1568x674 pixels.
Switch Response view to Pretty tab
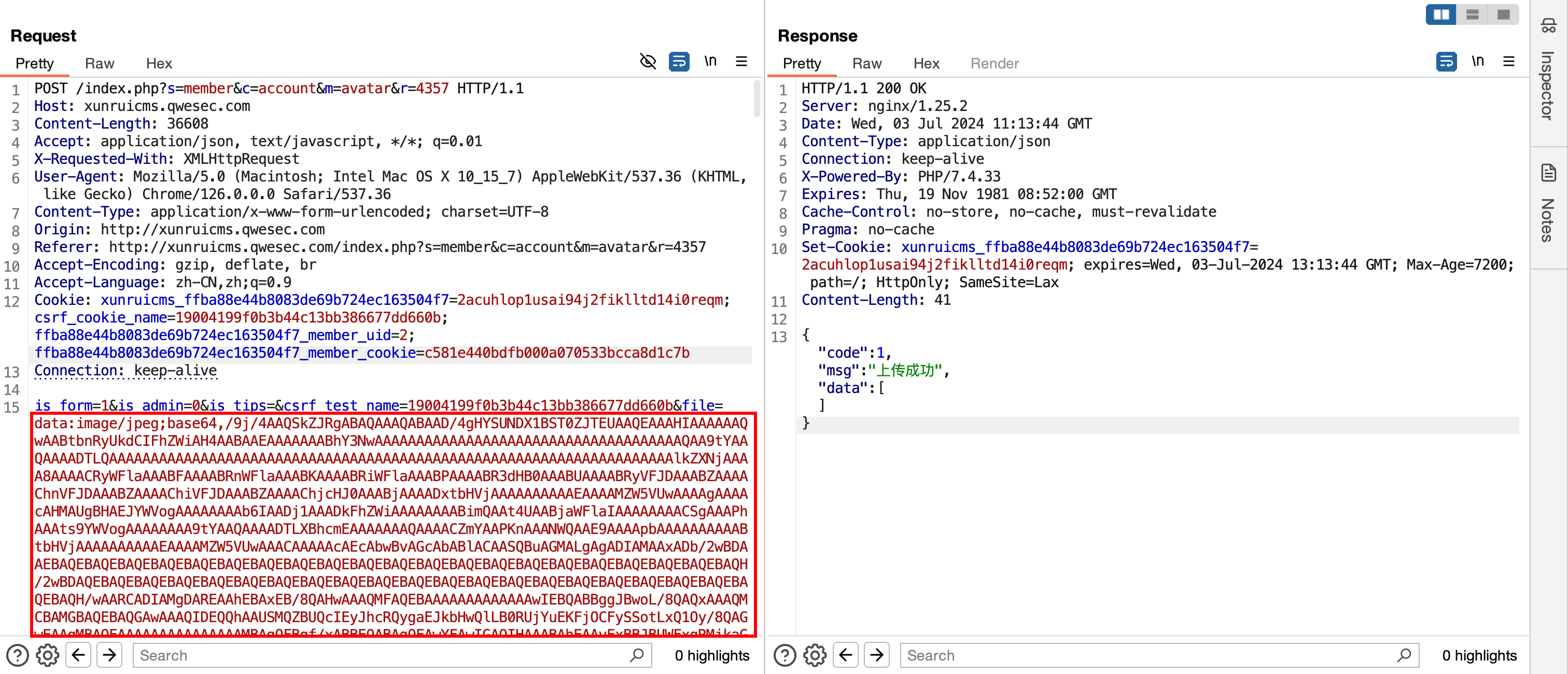802,63
